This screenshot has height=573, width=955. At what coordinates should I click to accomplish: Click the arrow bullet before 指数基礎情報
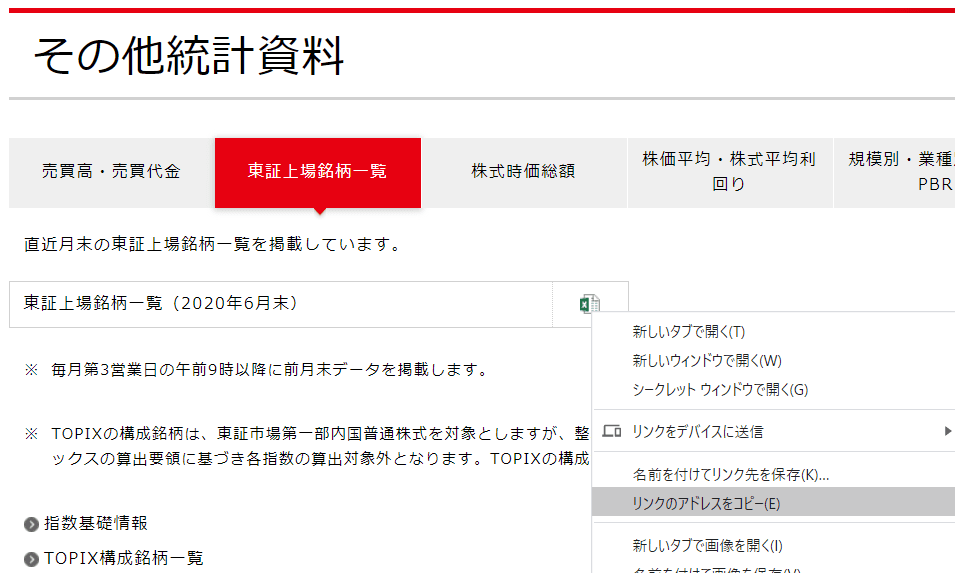[x=31, y=524]
